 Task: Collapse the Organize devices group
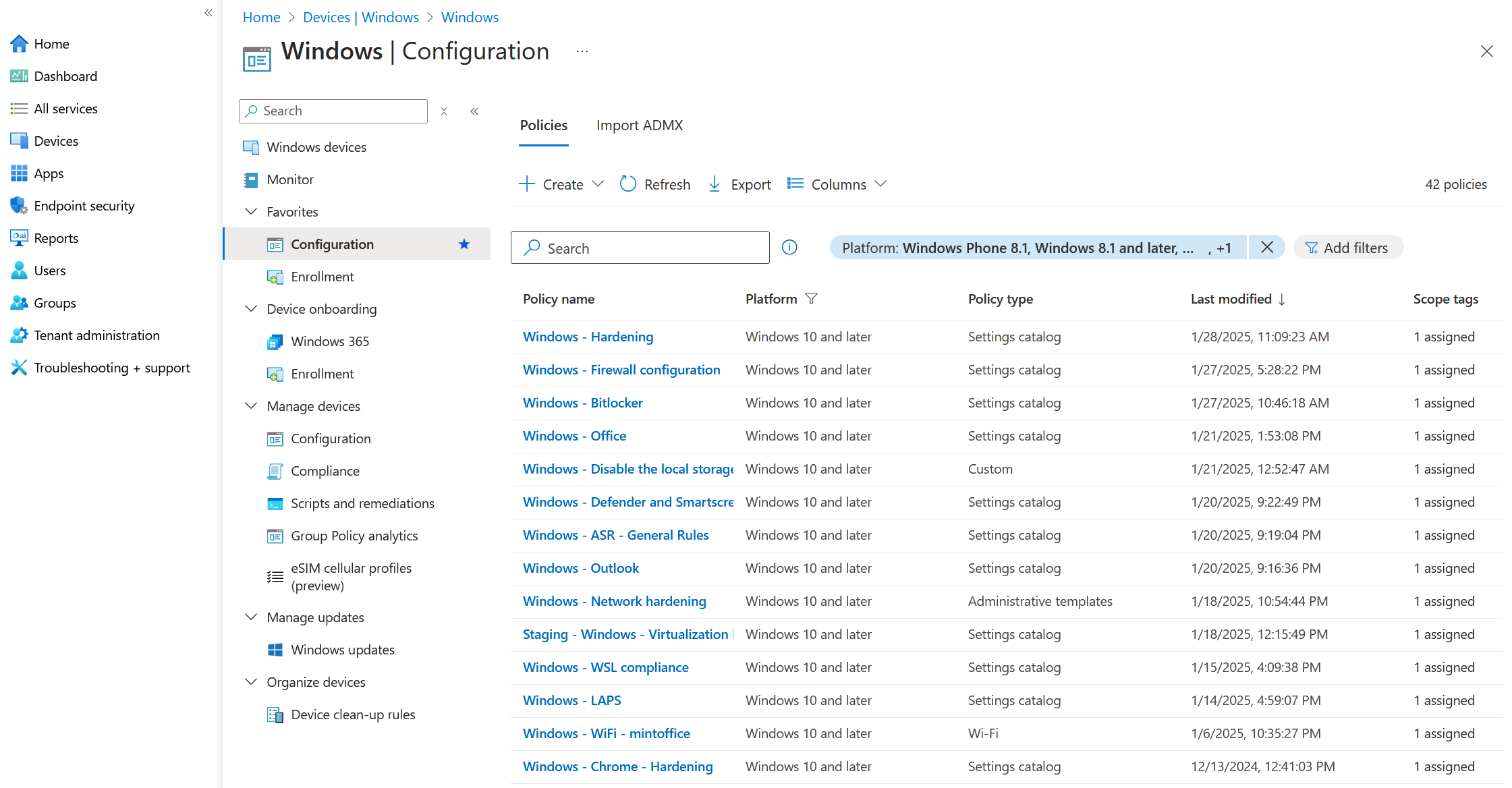tap(251, 681)
